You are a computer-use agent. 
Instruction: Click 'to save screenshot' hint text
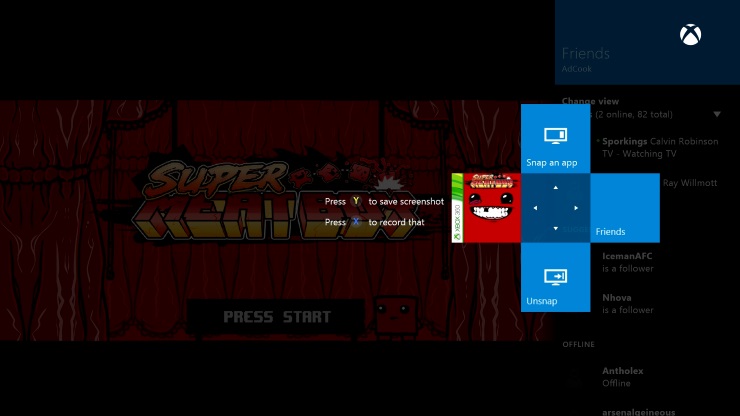[406, 201]
